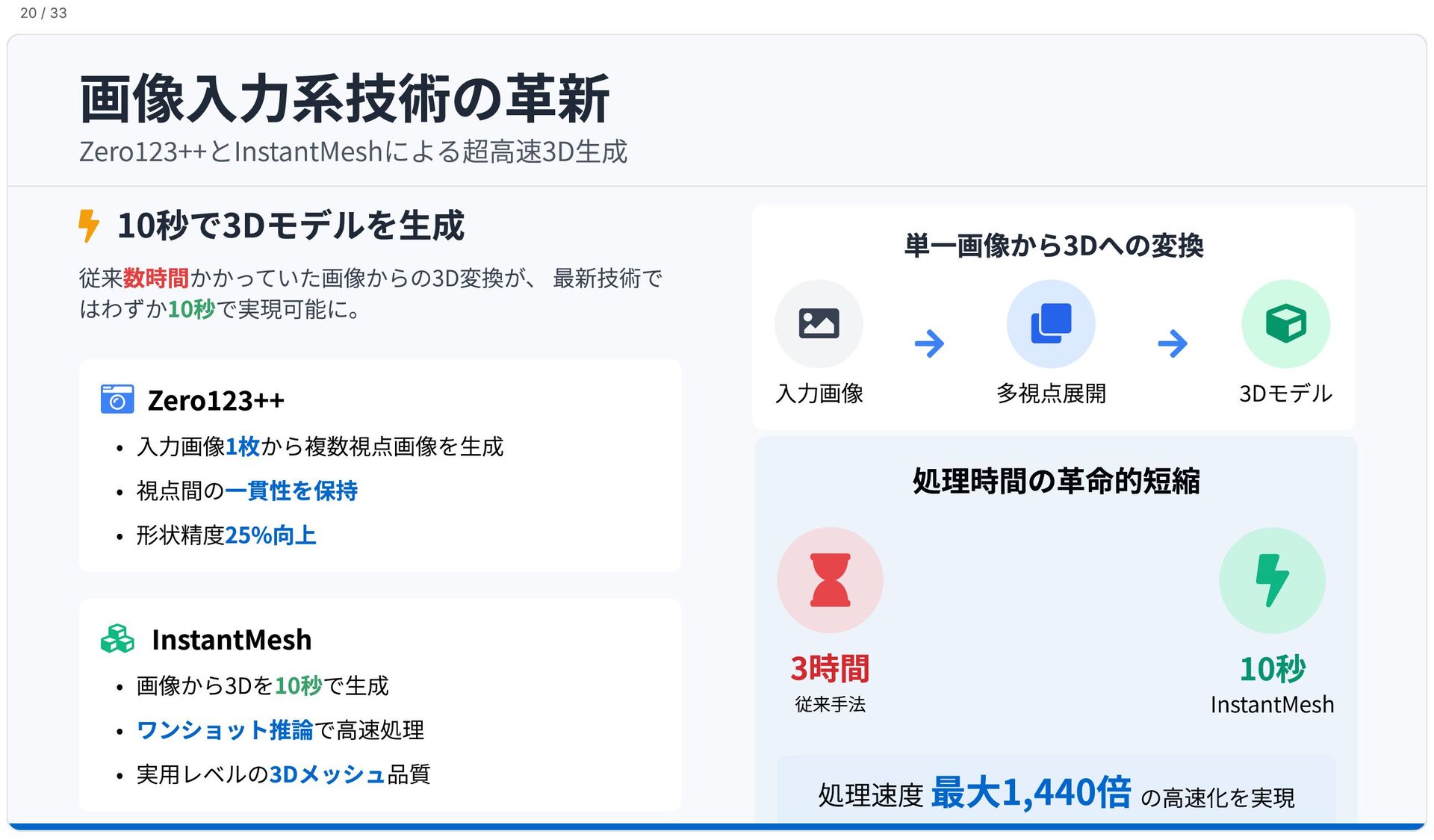Click InstantMesh label under 10秒
The height and width of the screenshot is (840, 1434).
pos(1273,704)
